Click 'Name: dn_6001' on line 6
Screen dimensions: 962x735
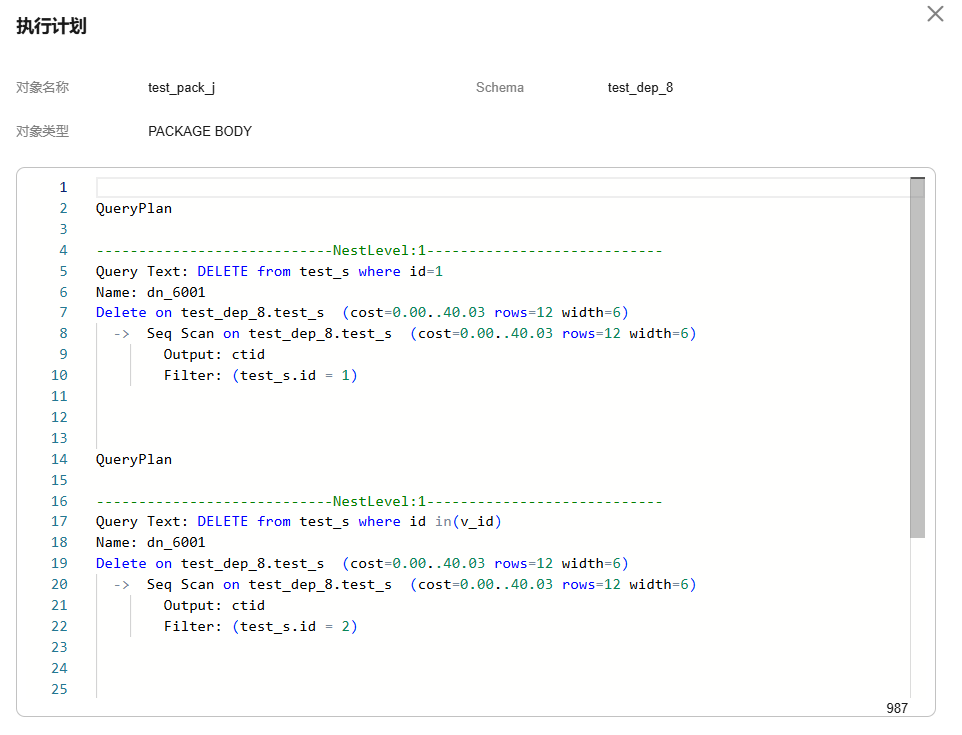pyautogui.click(x=150, y=292)
